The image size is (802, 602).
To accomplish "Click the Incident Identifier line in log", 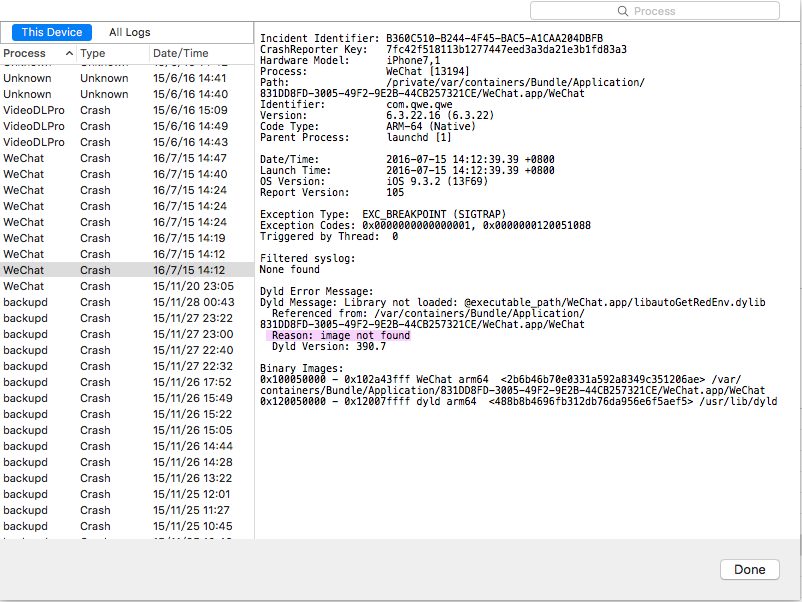I will tap(431, 38).
